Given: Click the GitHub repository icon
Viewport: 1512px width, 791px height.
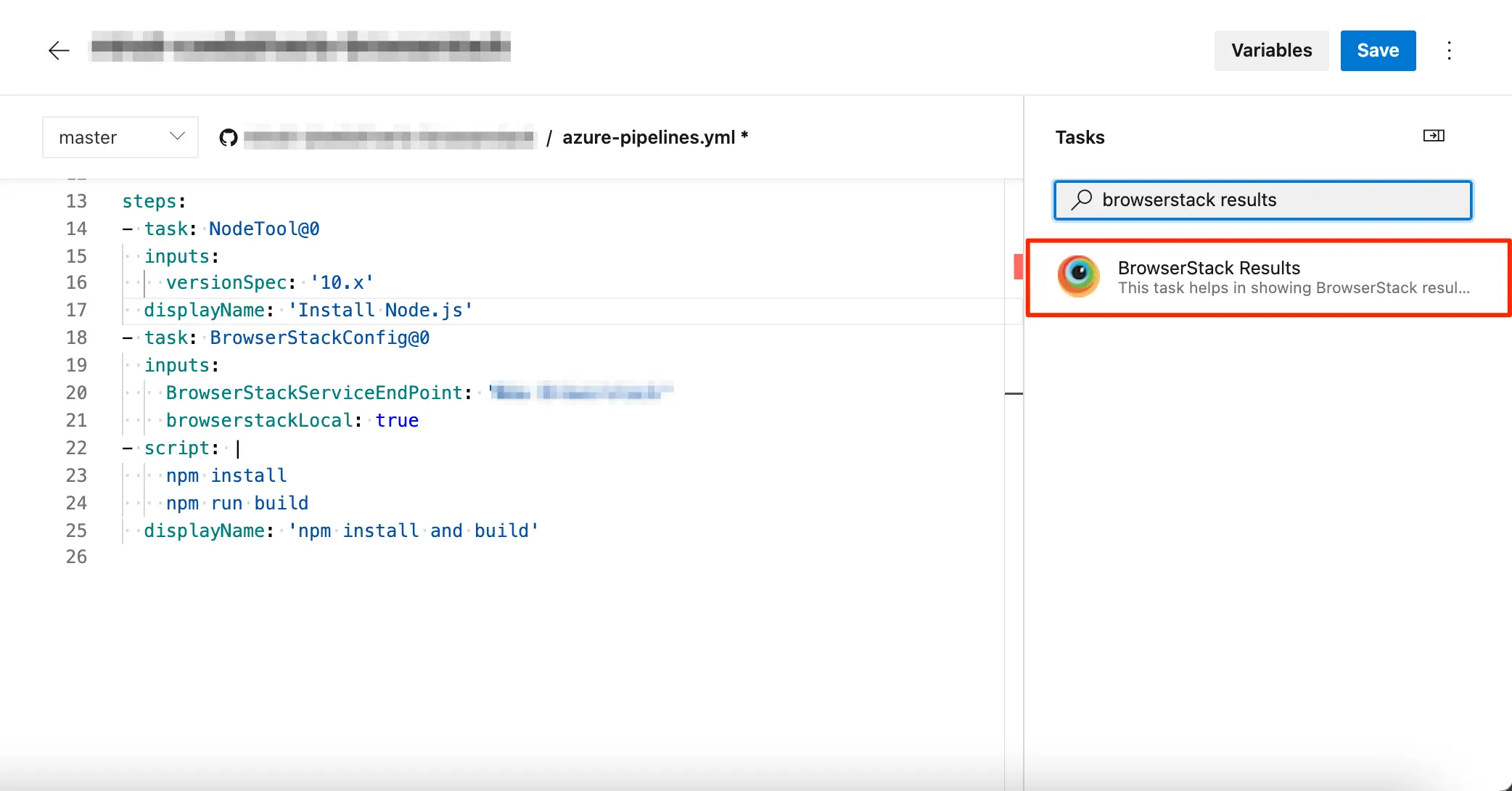Looking at the screenshot, I should [x=229, y=137].
